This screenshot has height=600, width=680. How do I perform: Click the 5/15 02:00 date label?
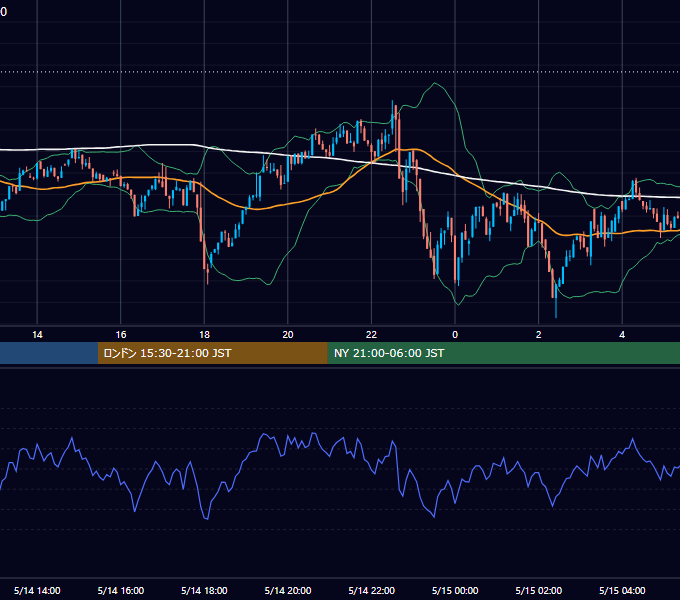(539, 590)
